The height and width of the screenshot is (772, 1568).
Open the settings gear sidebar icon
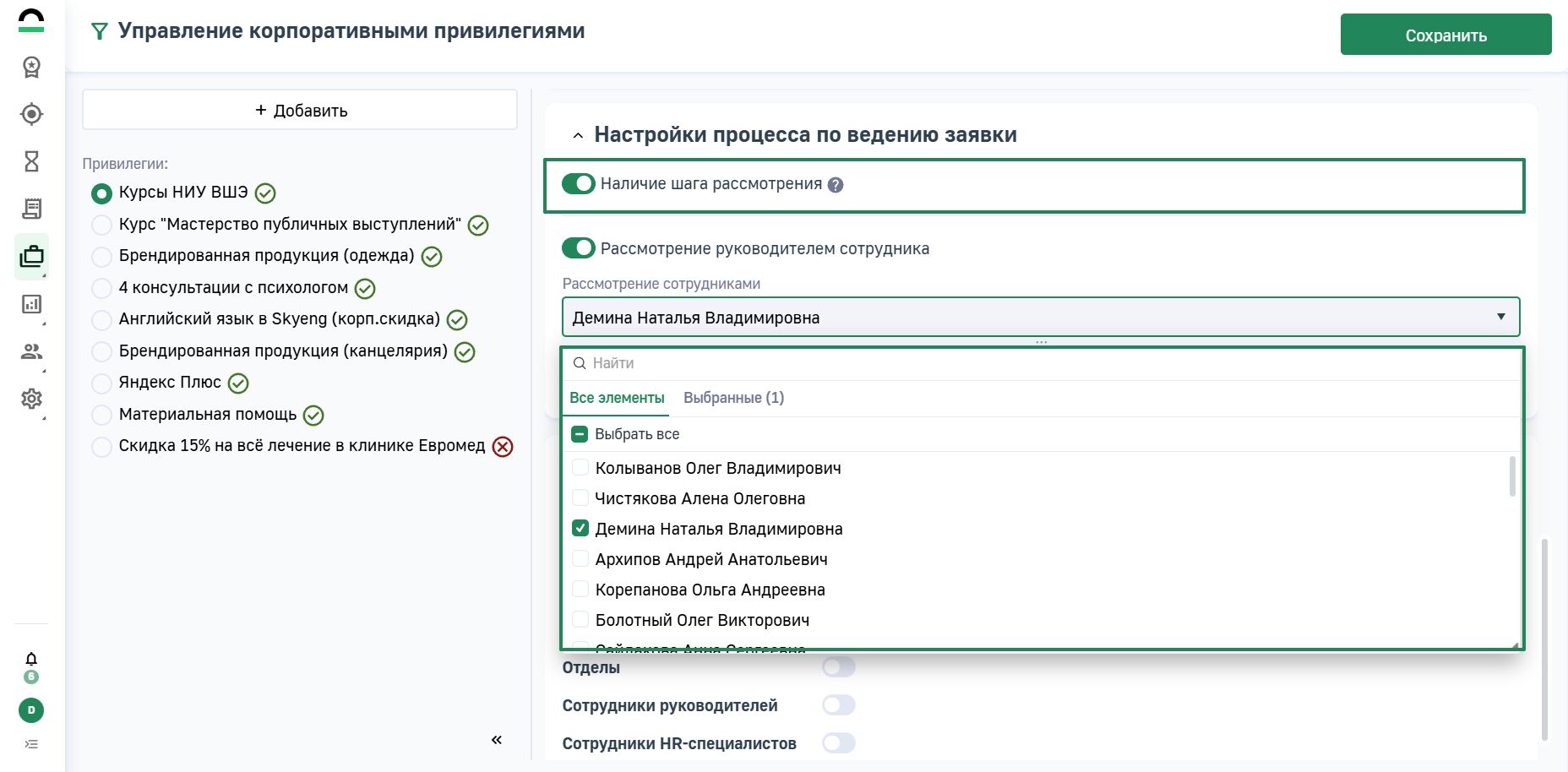tap(31, 399)
